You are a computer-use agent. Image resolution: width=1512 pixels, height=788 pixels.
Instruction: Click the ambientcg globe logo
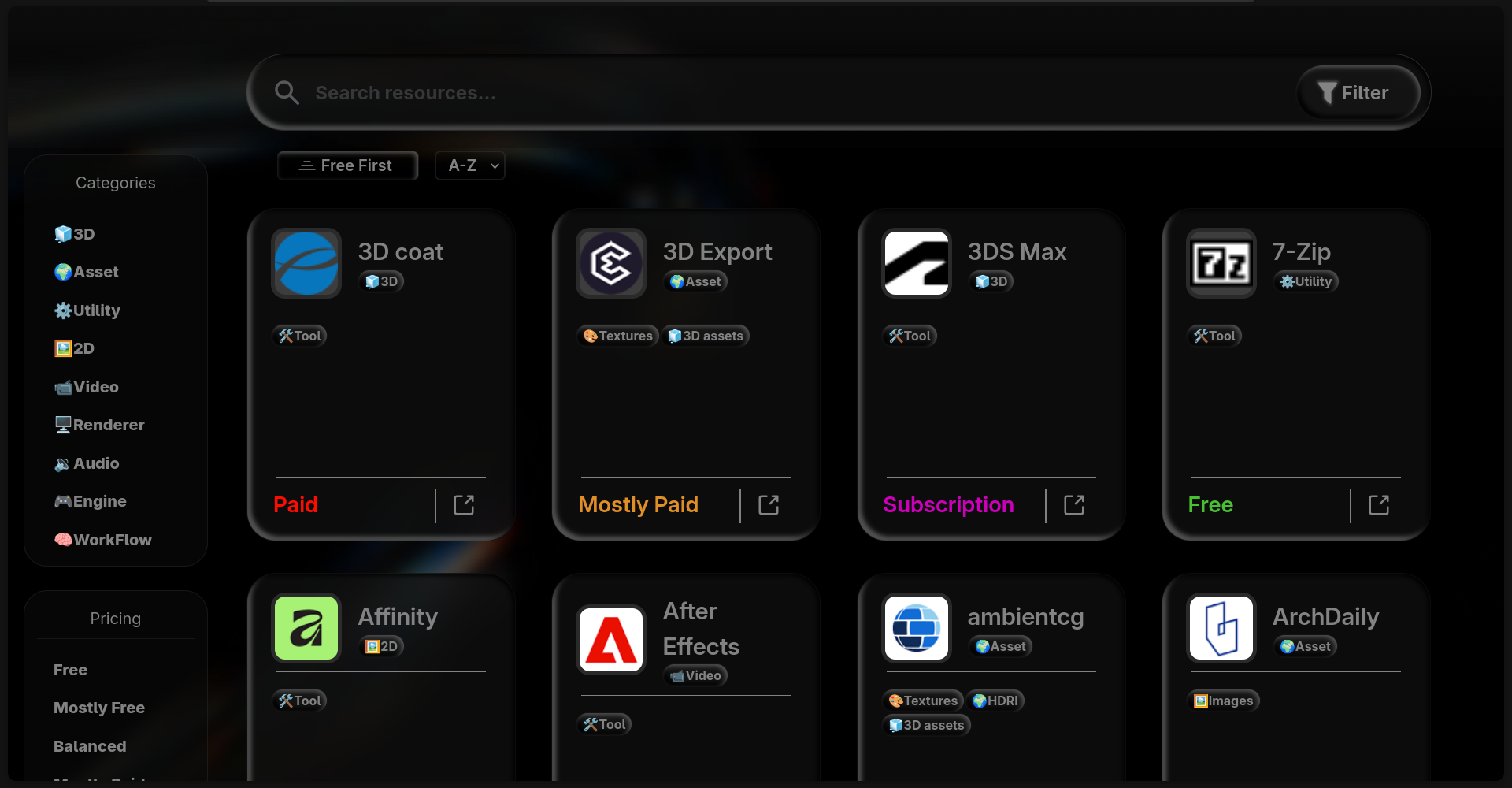coord(917,628)
